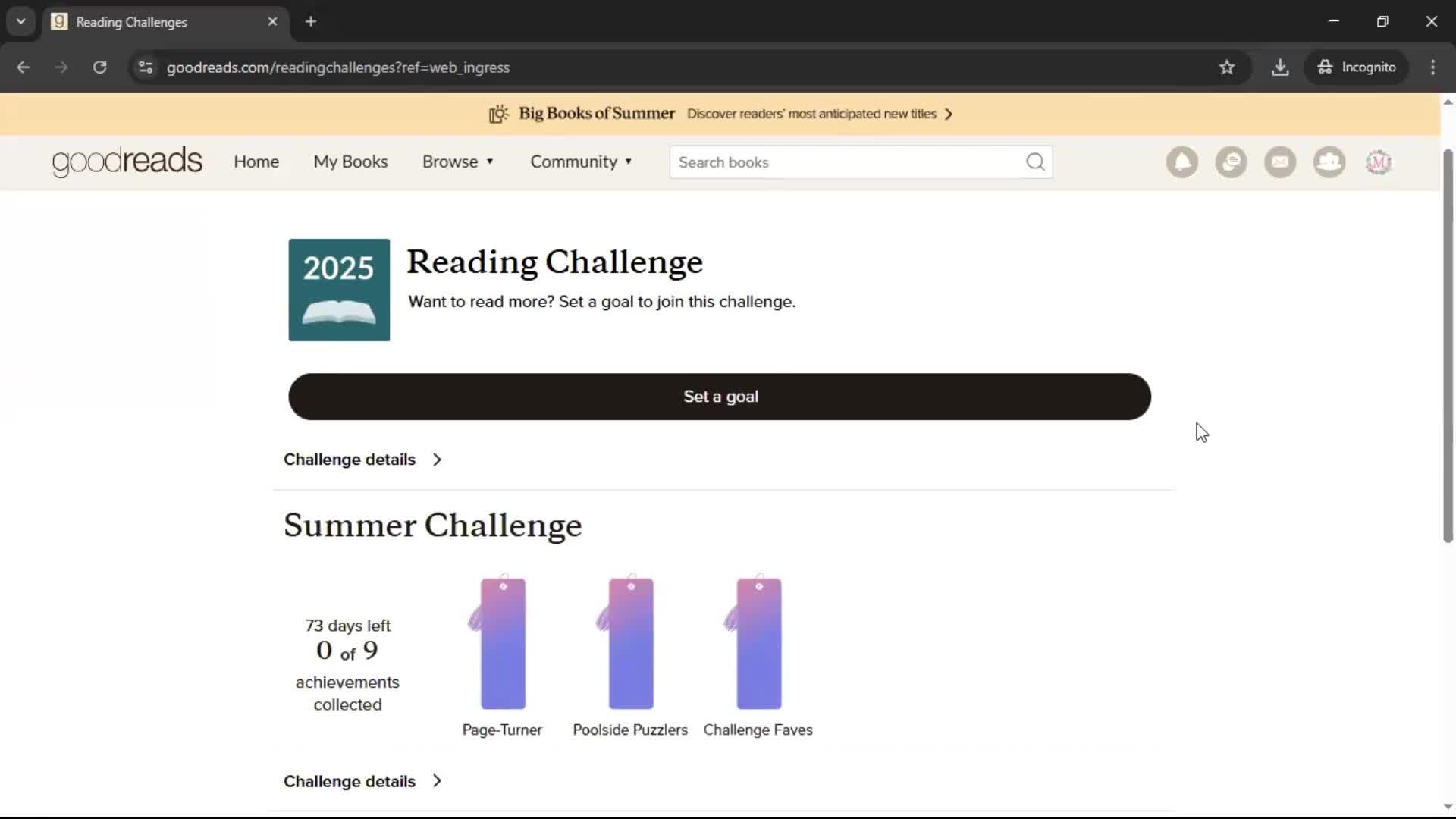Image resolution: width=1456 pixels, height=819 pixels.
Task: Open My Books in the navigation
Action: pos(350,162)
